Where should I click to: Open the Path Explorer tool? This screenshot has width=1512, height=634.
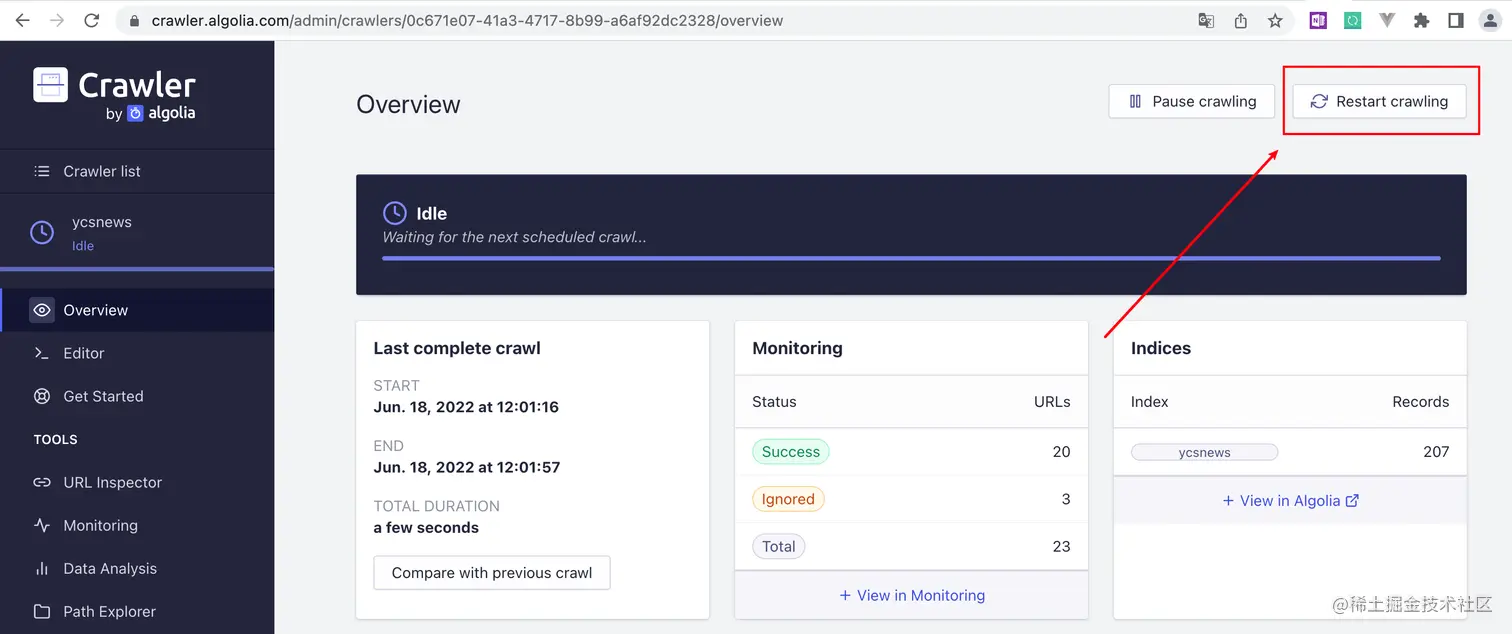(109, 611)
